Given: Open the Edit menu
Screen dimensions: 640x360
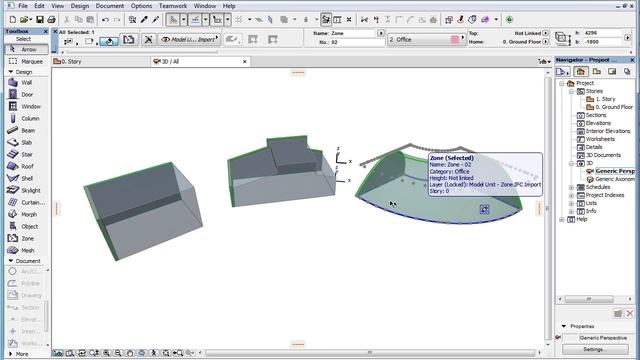Looking at the screenshot, I should click(39, 6).
